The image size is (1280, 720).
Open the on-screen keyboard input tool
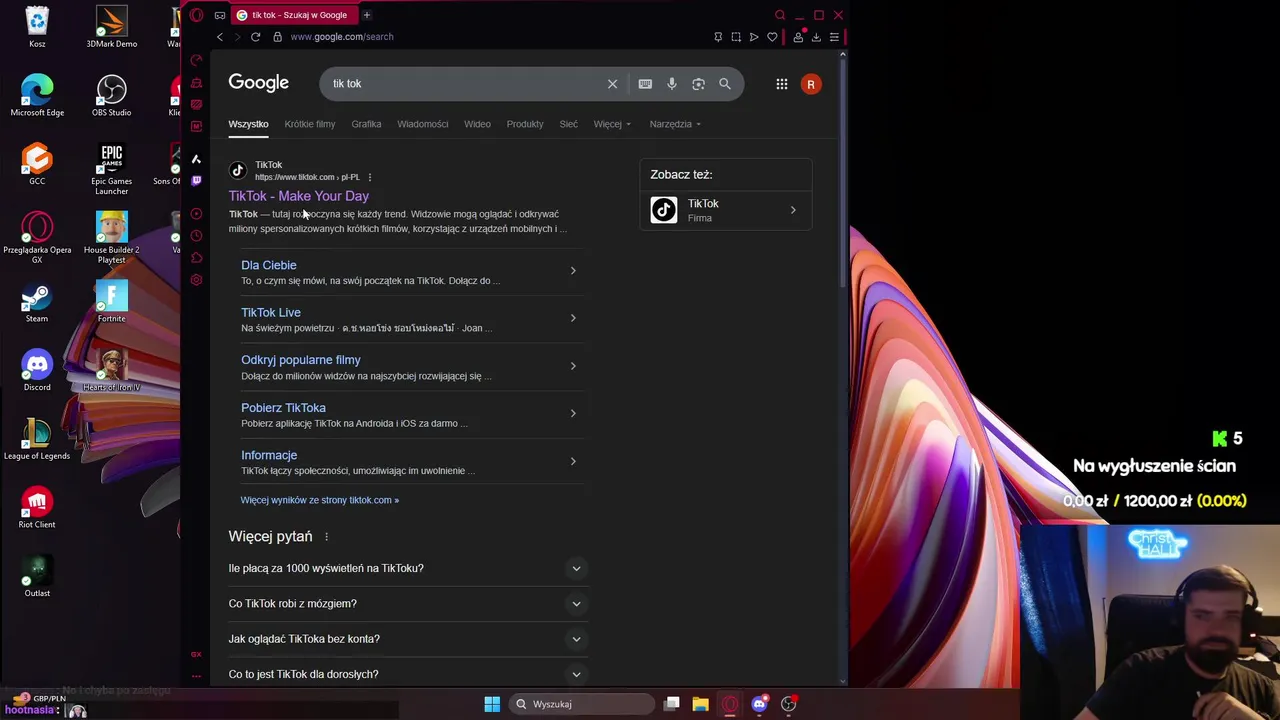click(x=645, y=84)
